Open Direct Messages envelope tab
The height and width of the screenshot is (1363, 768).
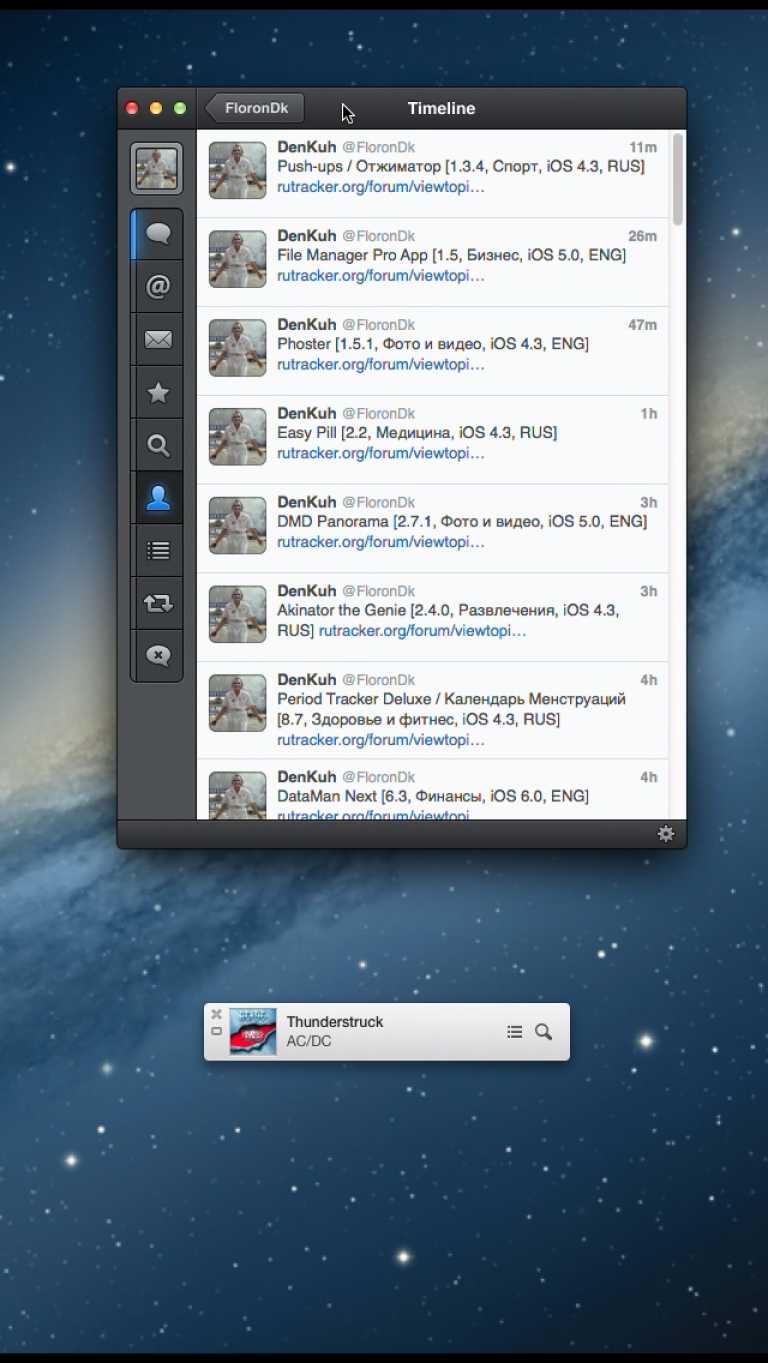point(158,340)
